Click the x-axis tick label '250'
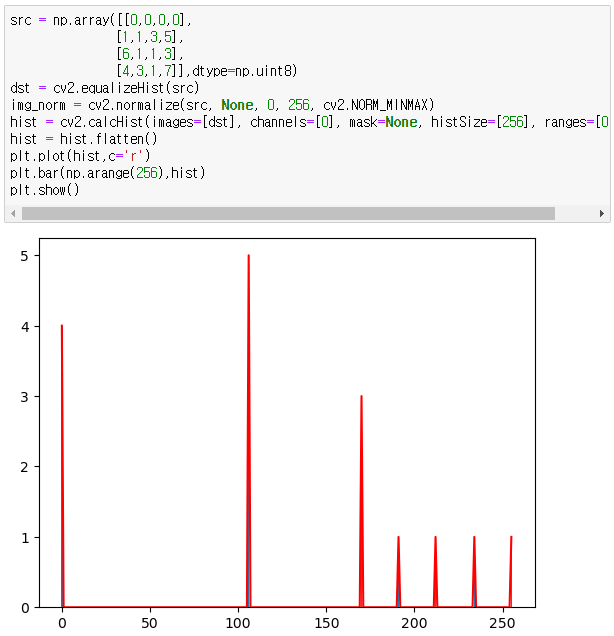614x636 pixels. coord(502,623)
